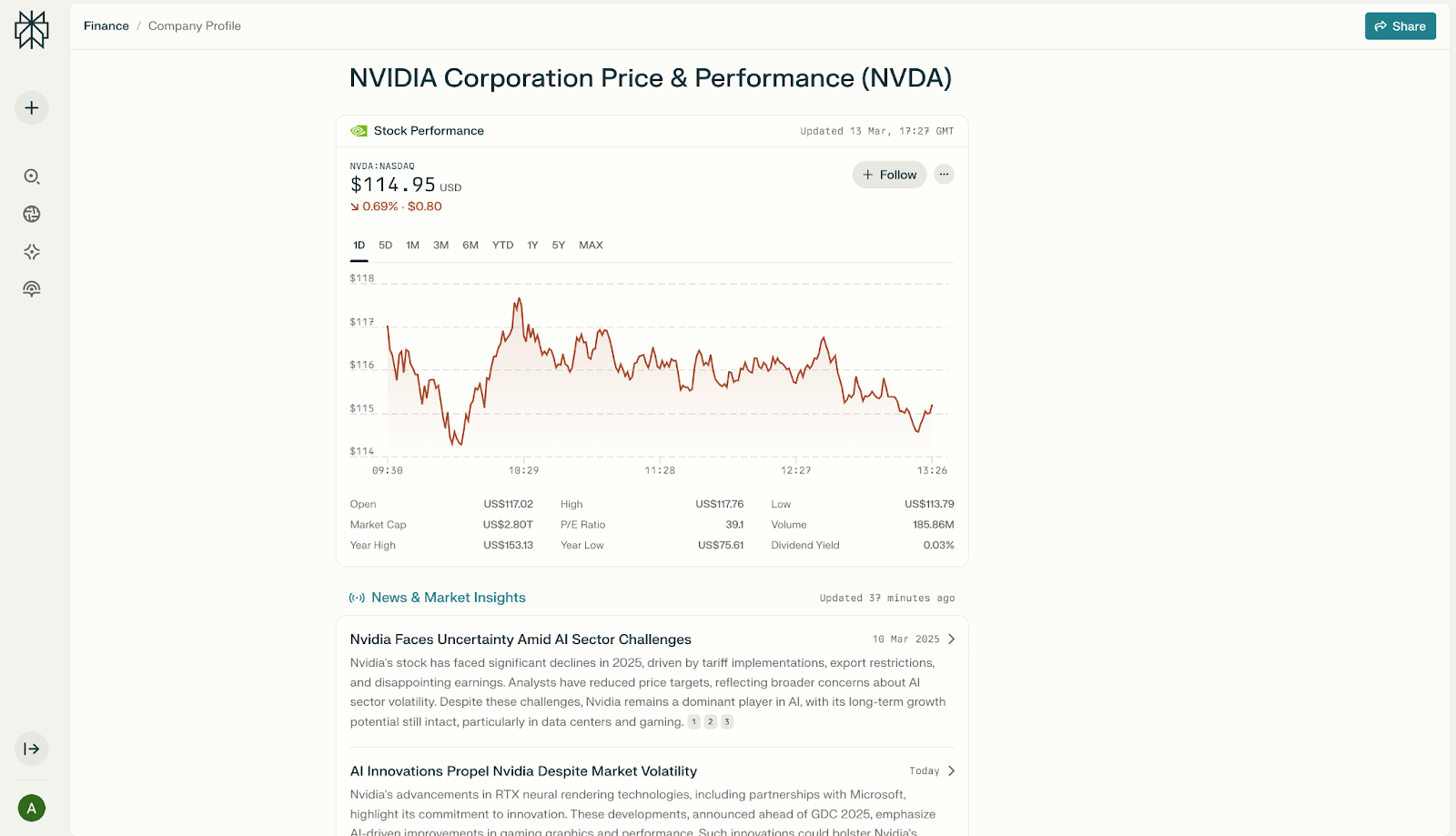Open the three-dot more options menu
Screen dimensions: 1456x836
tap(944, 175)
